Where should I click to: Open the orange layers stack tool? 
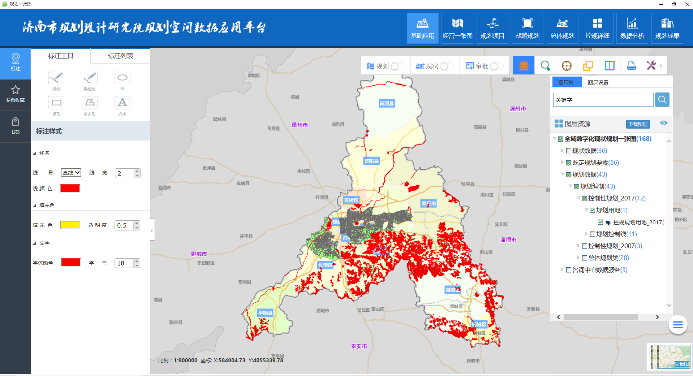tap(524, 66)
